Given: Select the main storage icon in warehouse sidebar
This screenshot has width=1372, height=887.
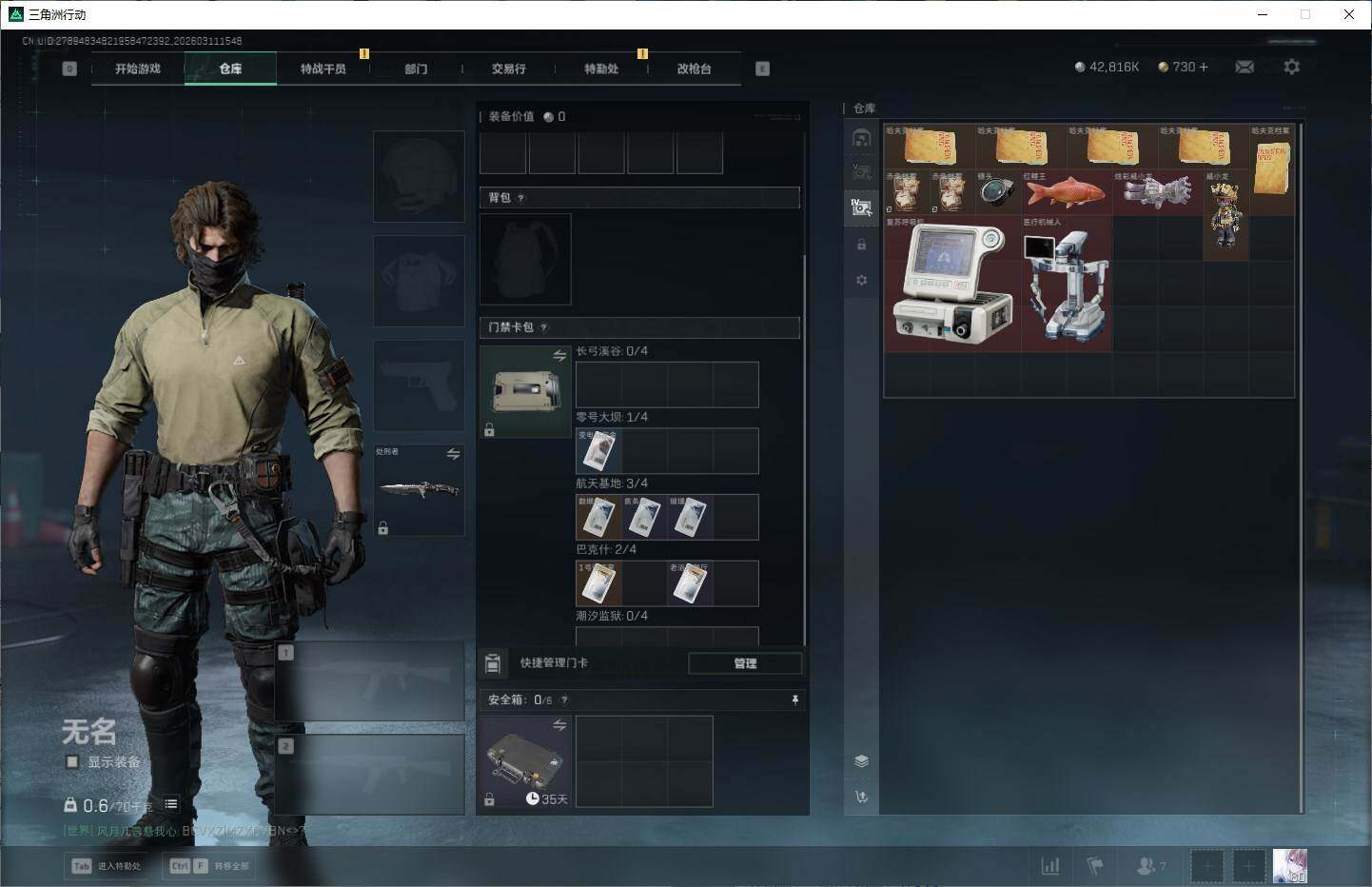Looking at the screenshot, I should click(861, 137).
